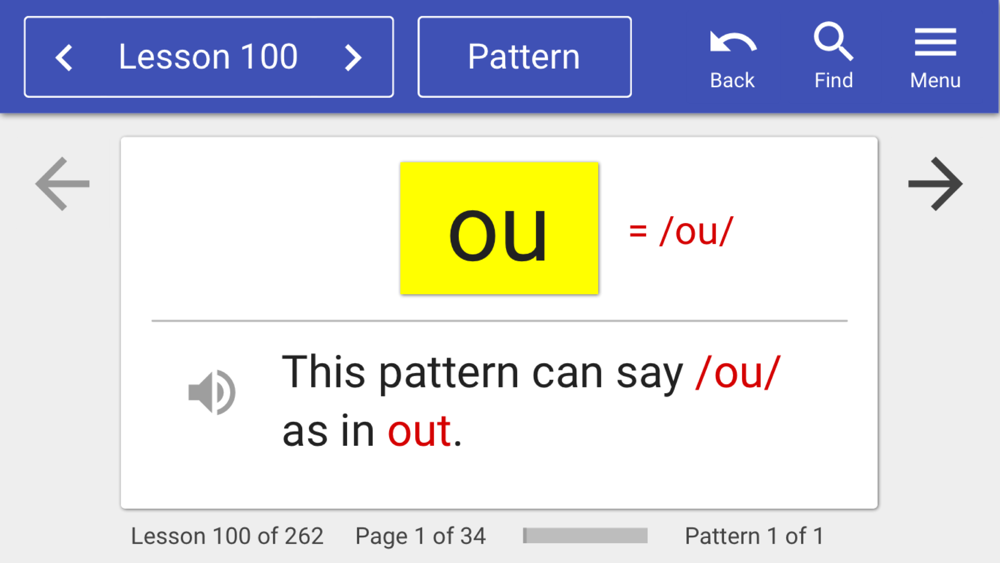
Task: Tap the red example word "out"
Action: click(x=419, y=432)
